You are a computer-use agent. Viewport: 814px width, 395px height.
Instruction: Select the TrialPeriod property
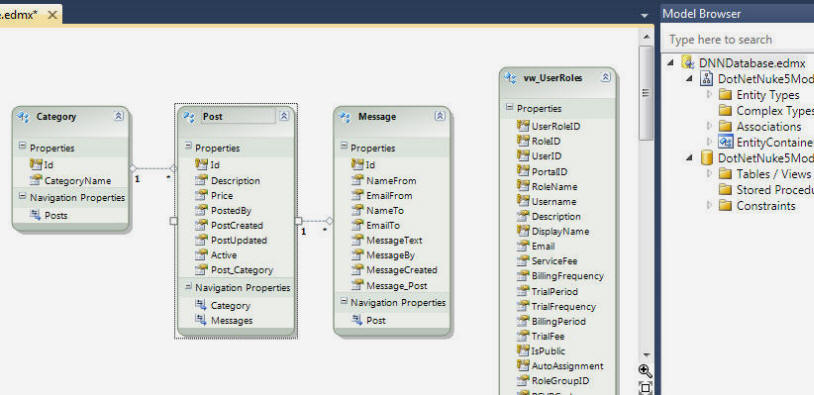point(554,291)
